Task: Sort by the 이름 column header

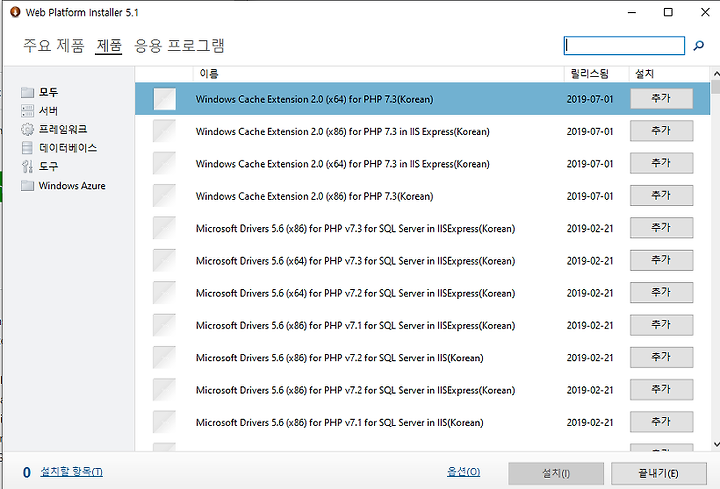Action: pyautogui.click(x=379, y=73)
